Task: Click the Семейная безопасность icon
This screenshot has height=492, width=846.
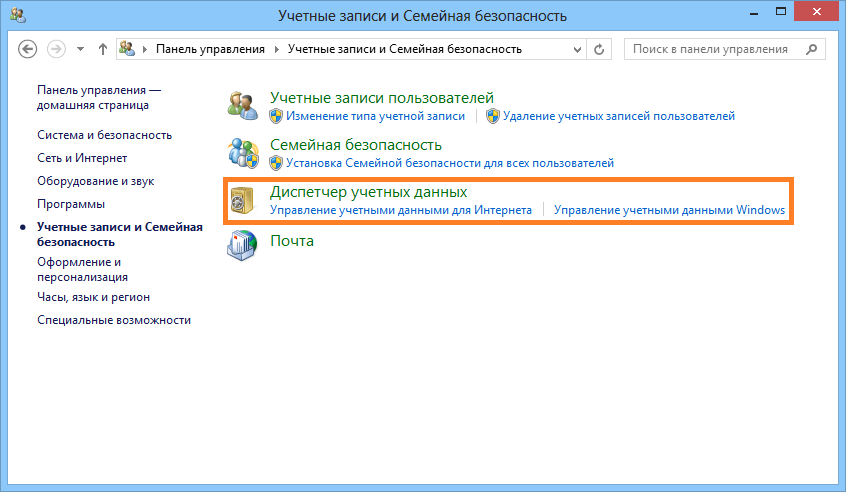Action: click(243, 152)
